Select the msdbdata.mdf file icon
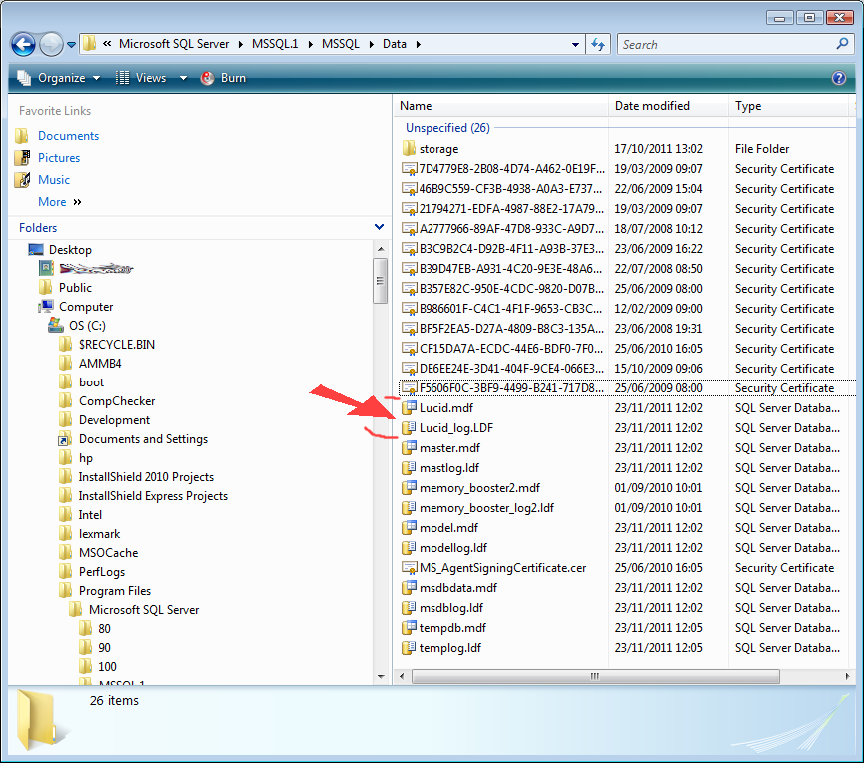 [409, 588]
